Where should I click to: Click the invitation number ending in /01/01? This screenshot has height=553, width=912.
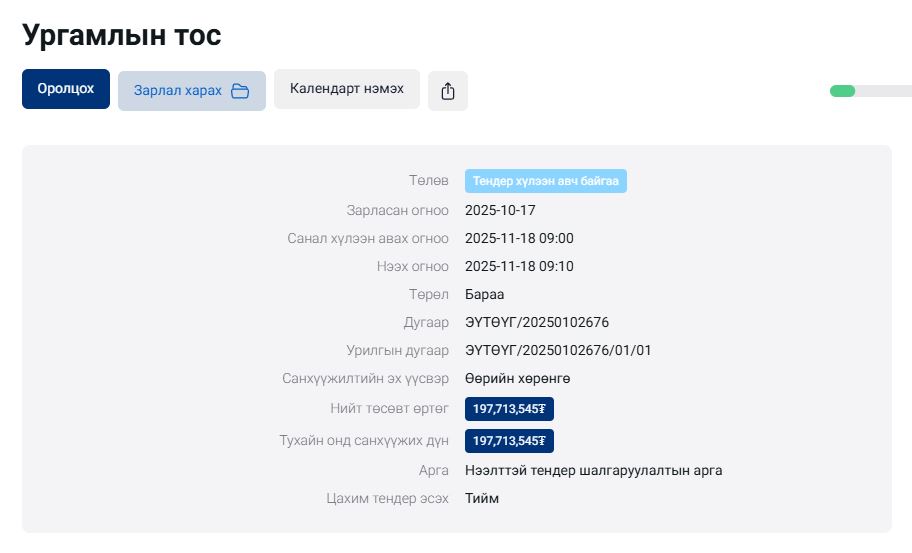click(558, 351)
